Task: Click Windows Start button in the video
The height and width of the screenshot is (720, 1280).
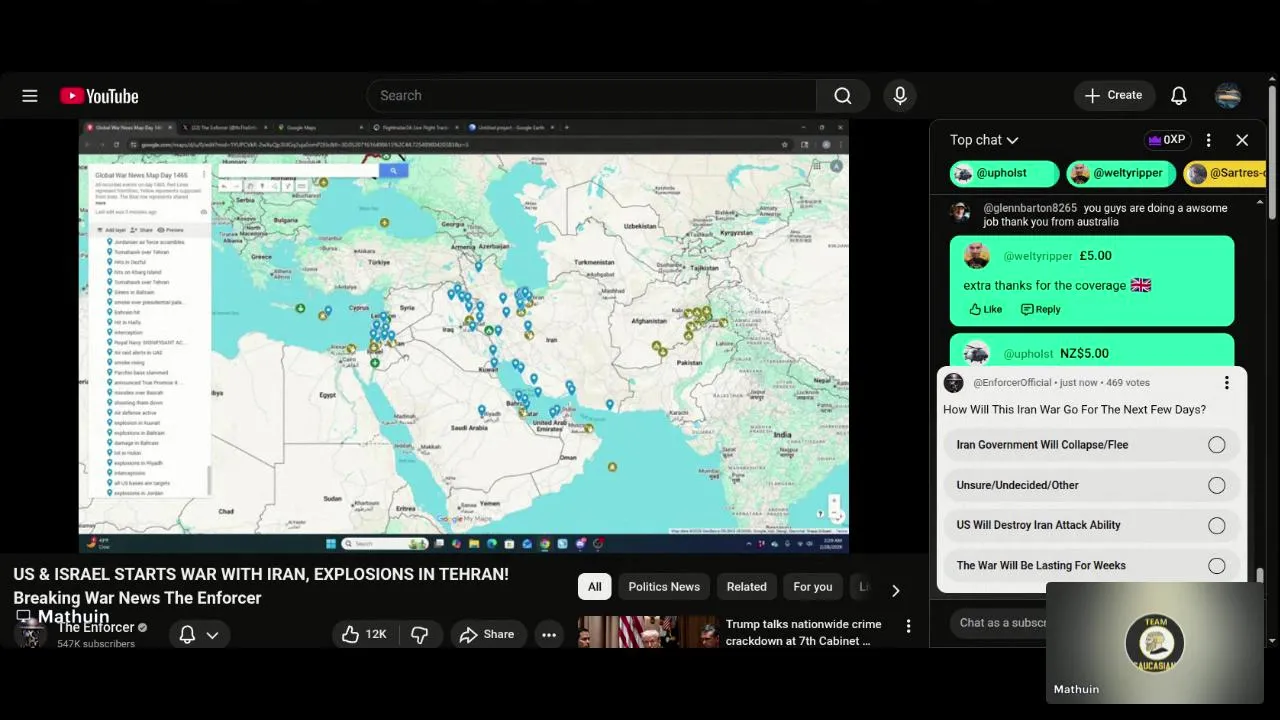Action: coord(330,544)
